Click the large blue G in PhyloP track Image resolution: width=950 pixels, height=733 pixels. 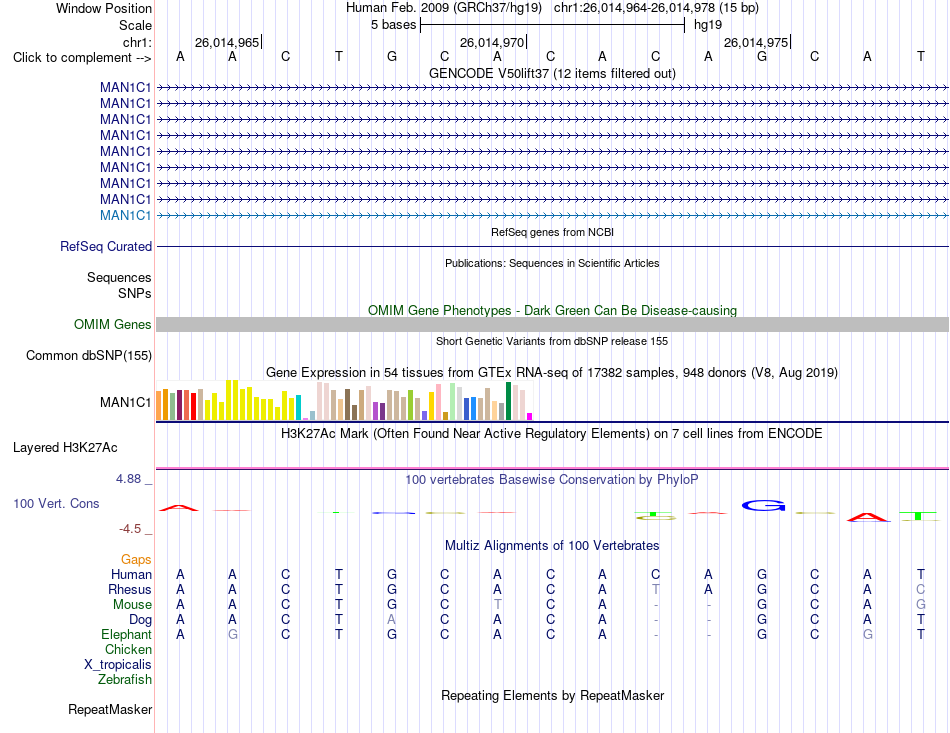763,505
